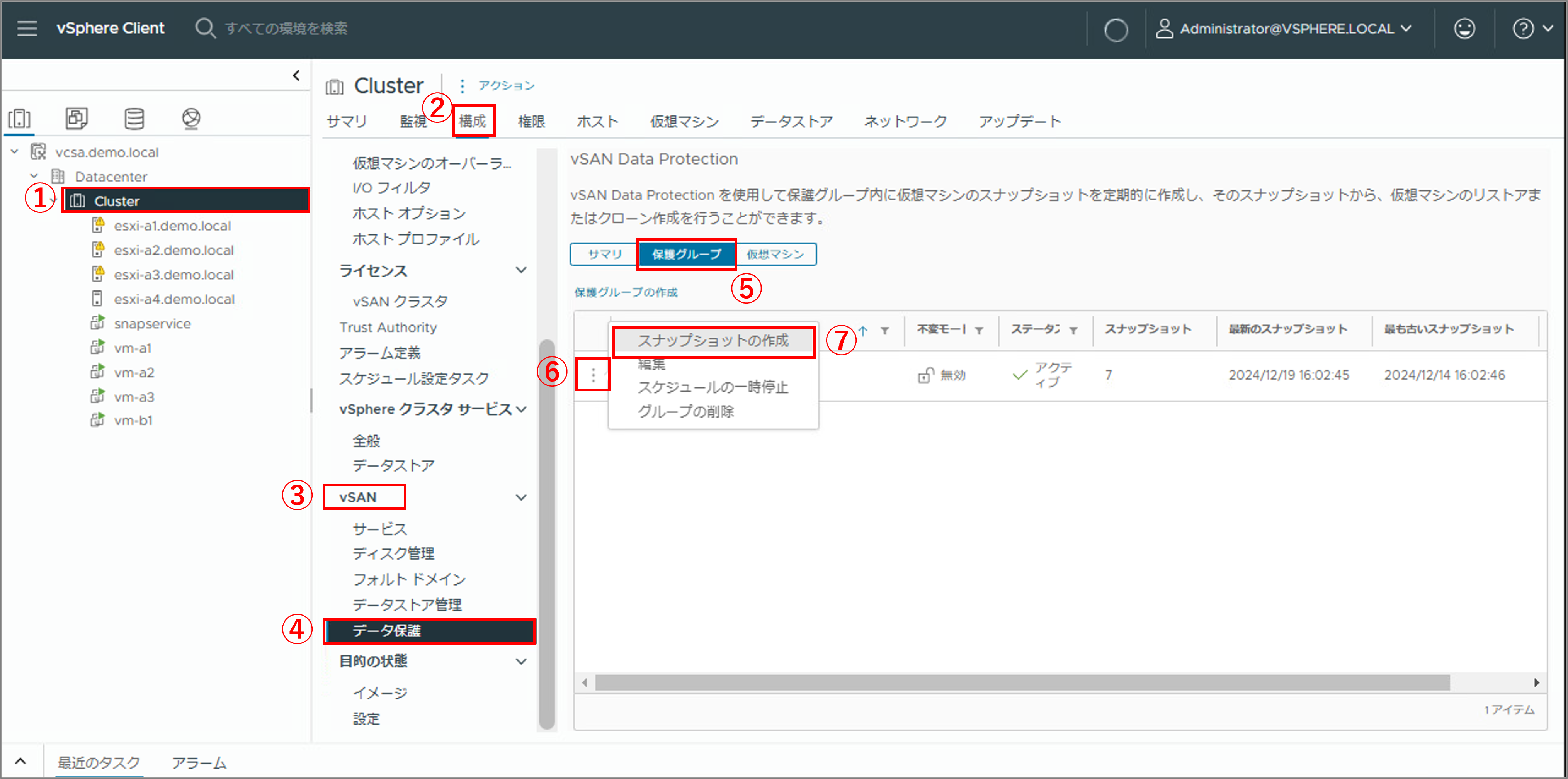Screen dimensions: 1568x779
Task: Open the 監視 tab
Action: [x=413, y=122]
